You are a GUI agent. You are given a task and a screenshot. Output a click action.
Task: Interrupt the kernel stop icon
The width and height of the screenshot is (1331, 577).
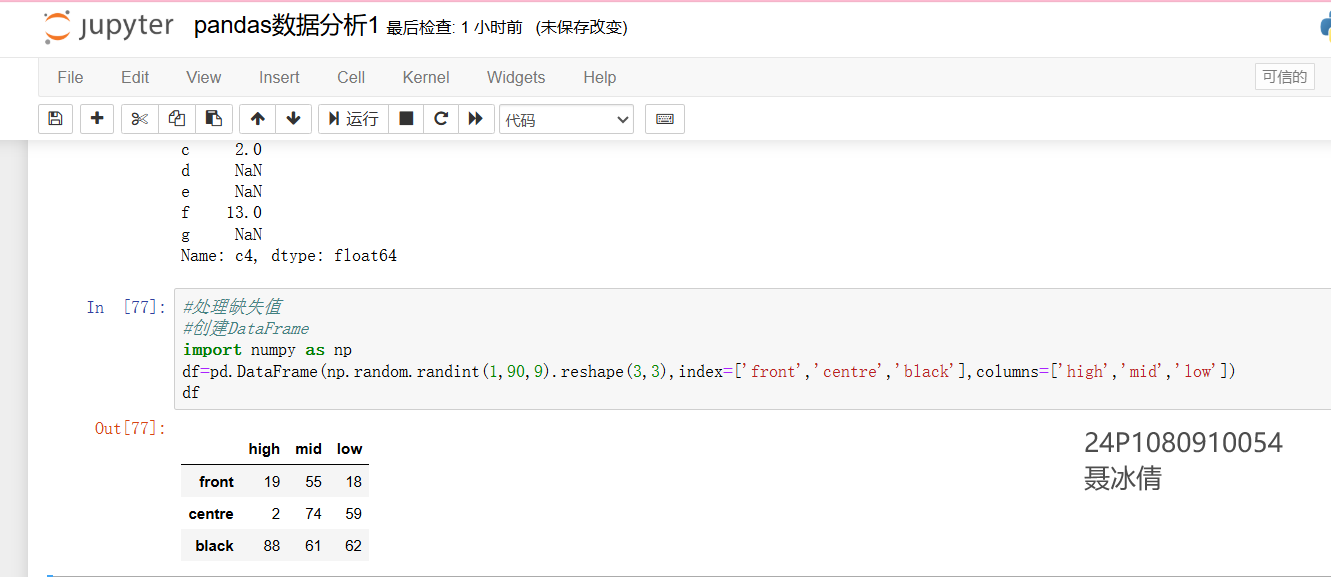(406, 119)
